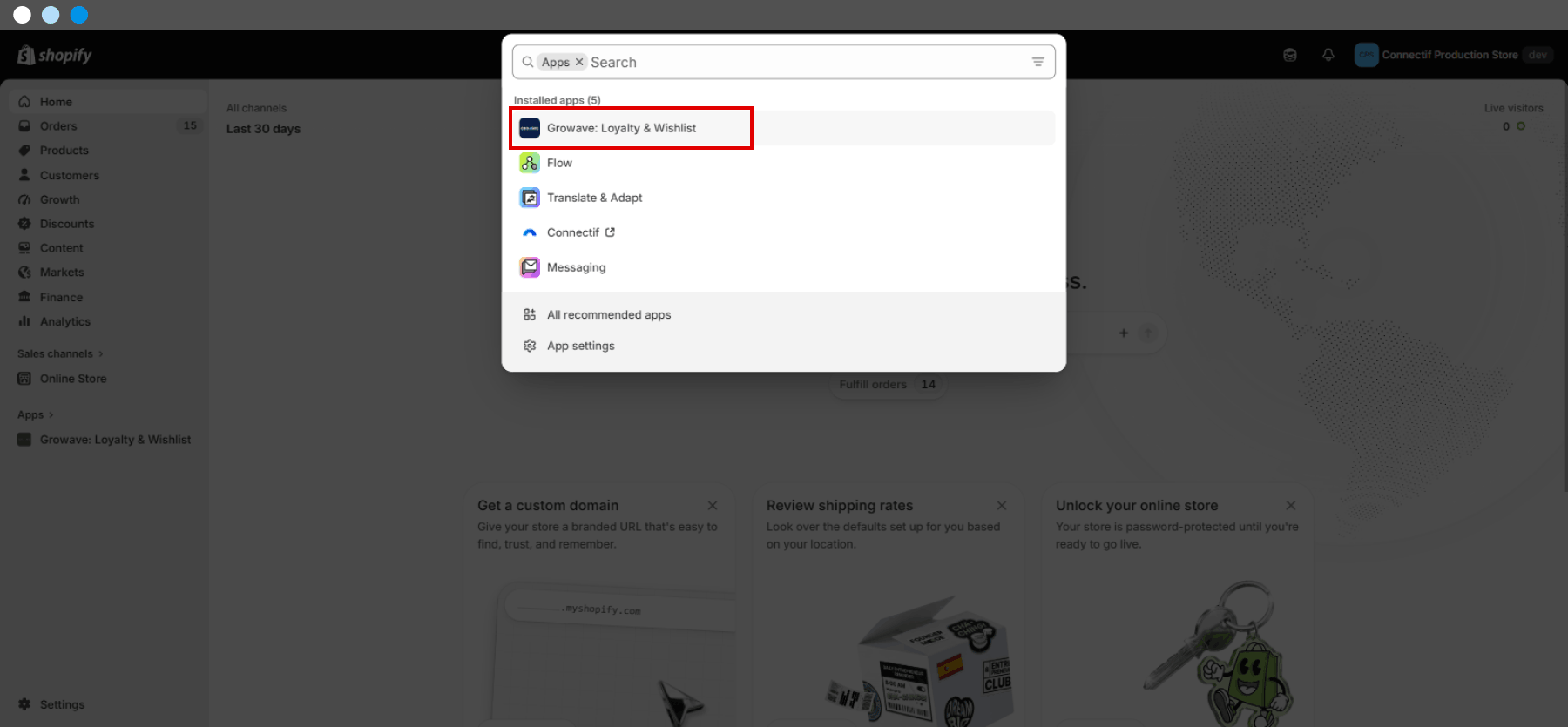Image resolution: width=1568 pixels, height=727 pixels.
Task: Click the Shopify logo
Action: (x=55, y=55)
